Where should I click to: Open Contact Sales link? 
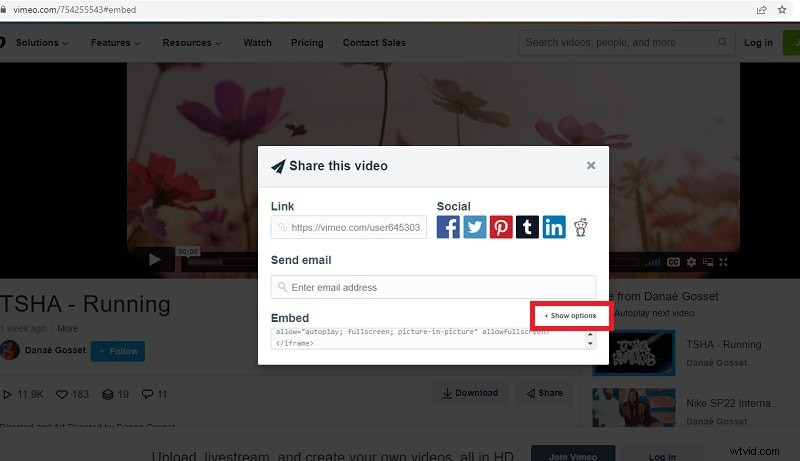click(x=374, y=43)
